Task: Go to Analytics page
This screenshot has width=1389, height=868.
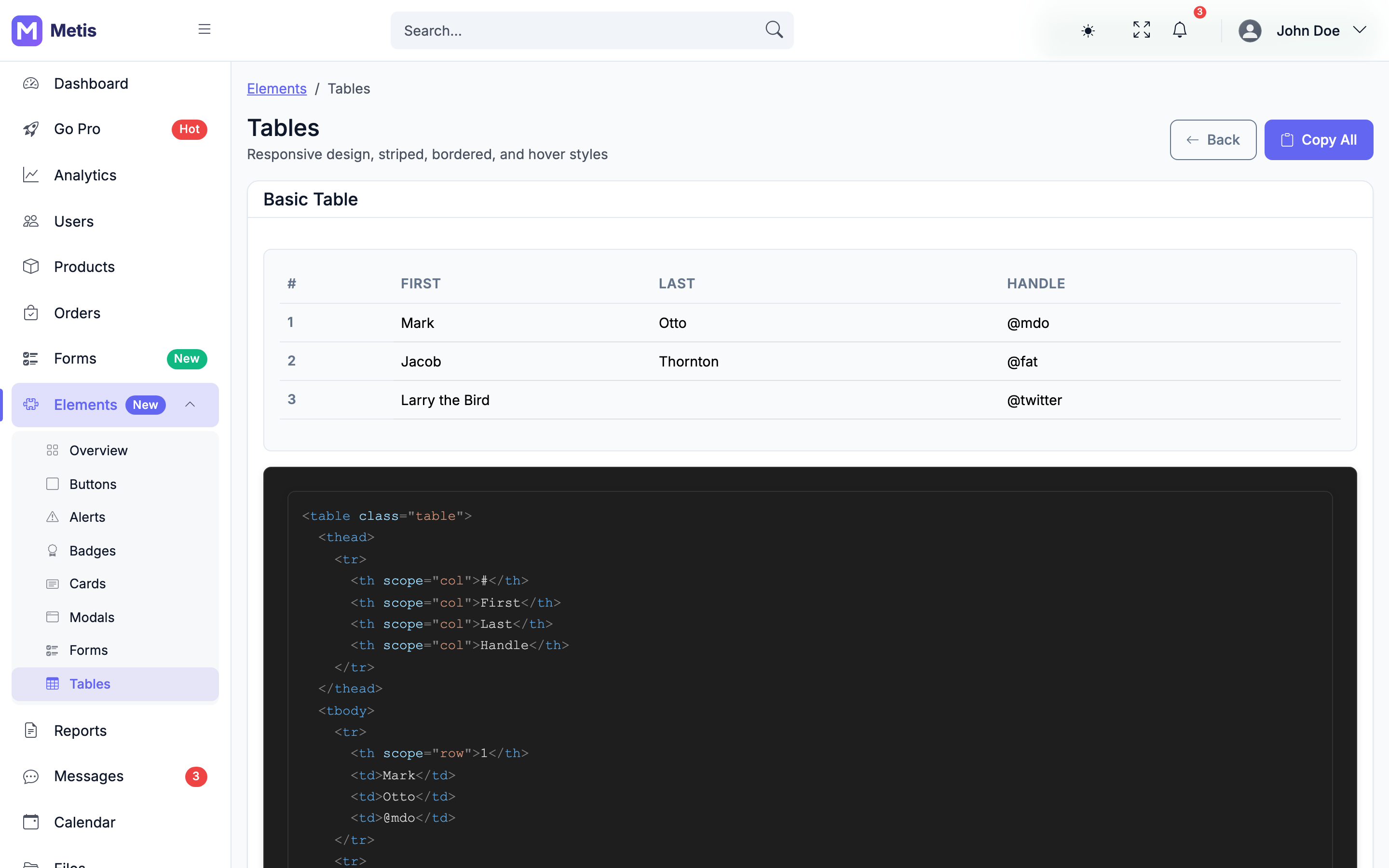Action: tap(115, 175)
